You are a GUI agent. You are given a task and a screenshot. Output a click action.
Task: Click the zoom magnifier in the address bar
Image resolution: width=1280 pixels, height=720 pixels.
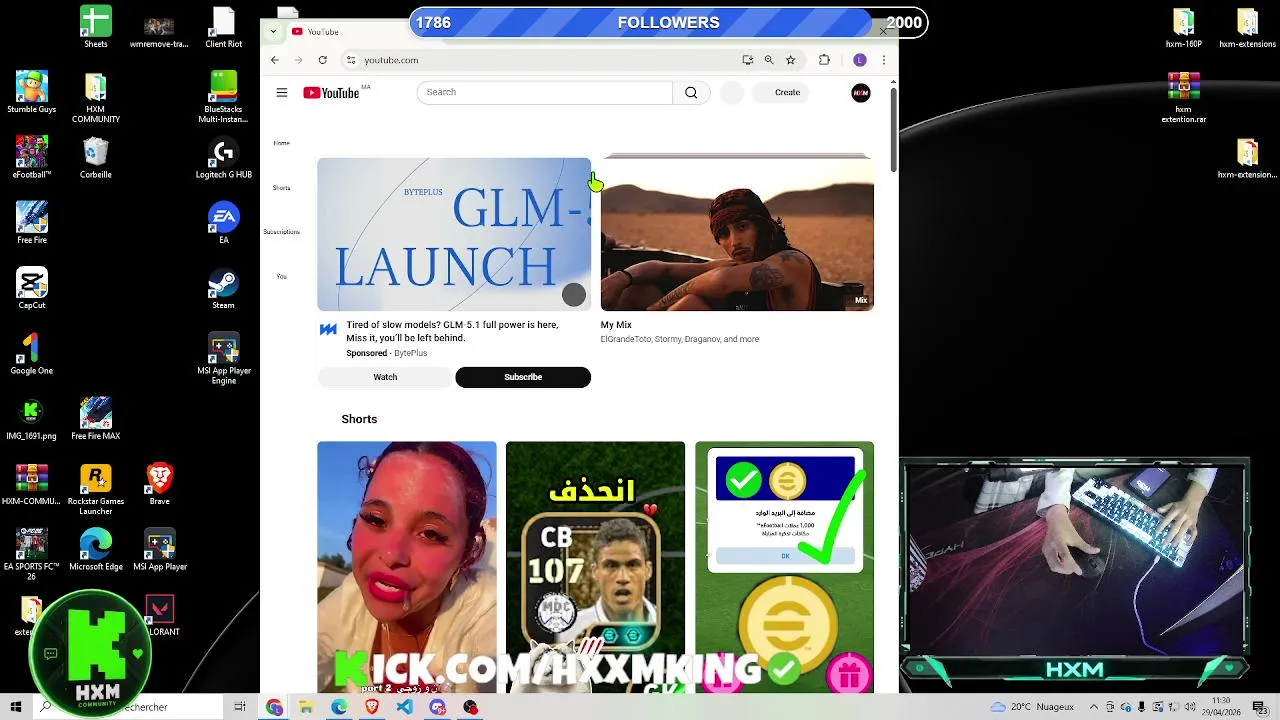(x=769, y=60)
